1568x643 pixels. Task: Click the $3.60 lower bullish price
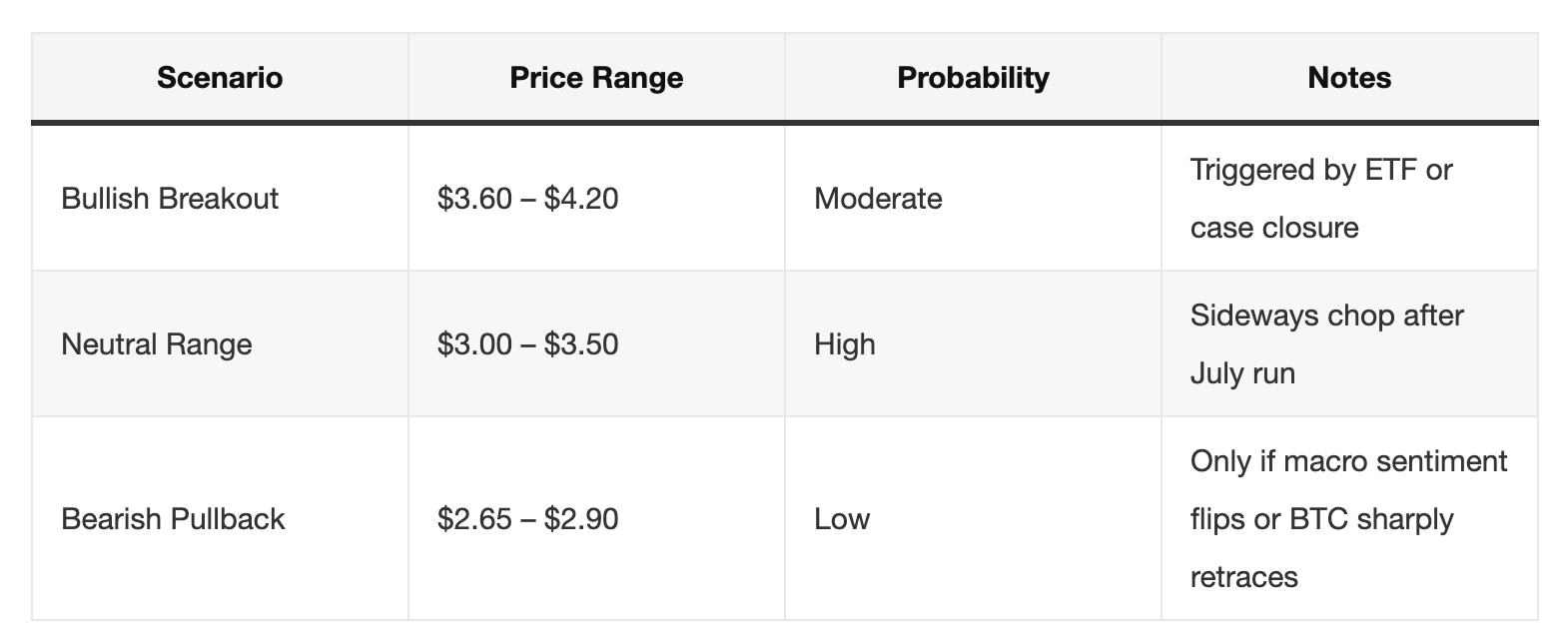(x=474, y=199)
